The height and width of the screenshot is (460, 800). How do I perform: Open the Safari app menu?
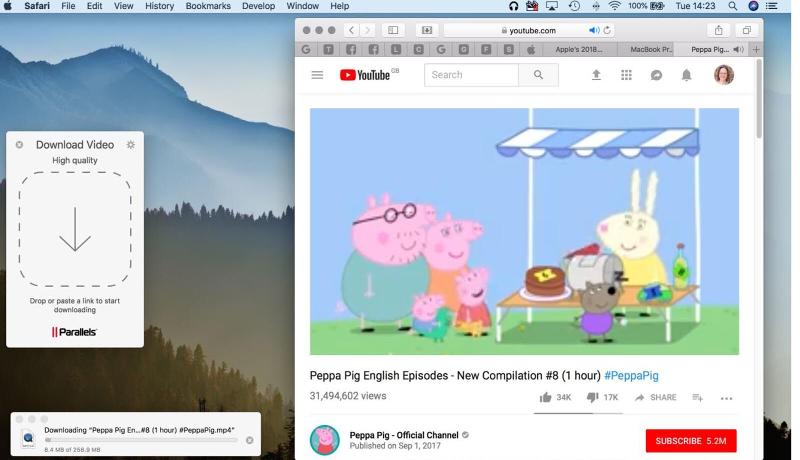[x=37, y=6]
